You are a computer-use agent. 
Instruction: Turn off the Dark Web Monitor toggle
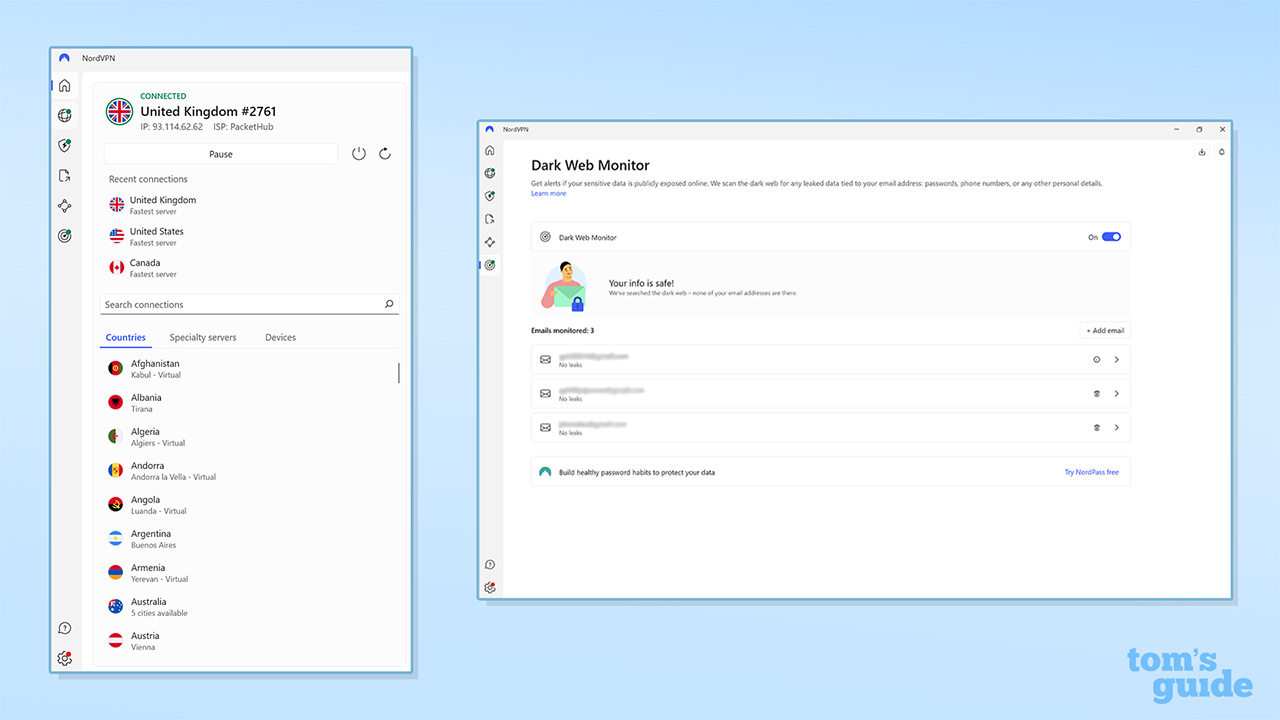point(1111,237)
